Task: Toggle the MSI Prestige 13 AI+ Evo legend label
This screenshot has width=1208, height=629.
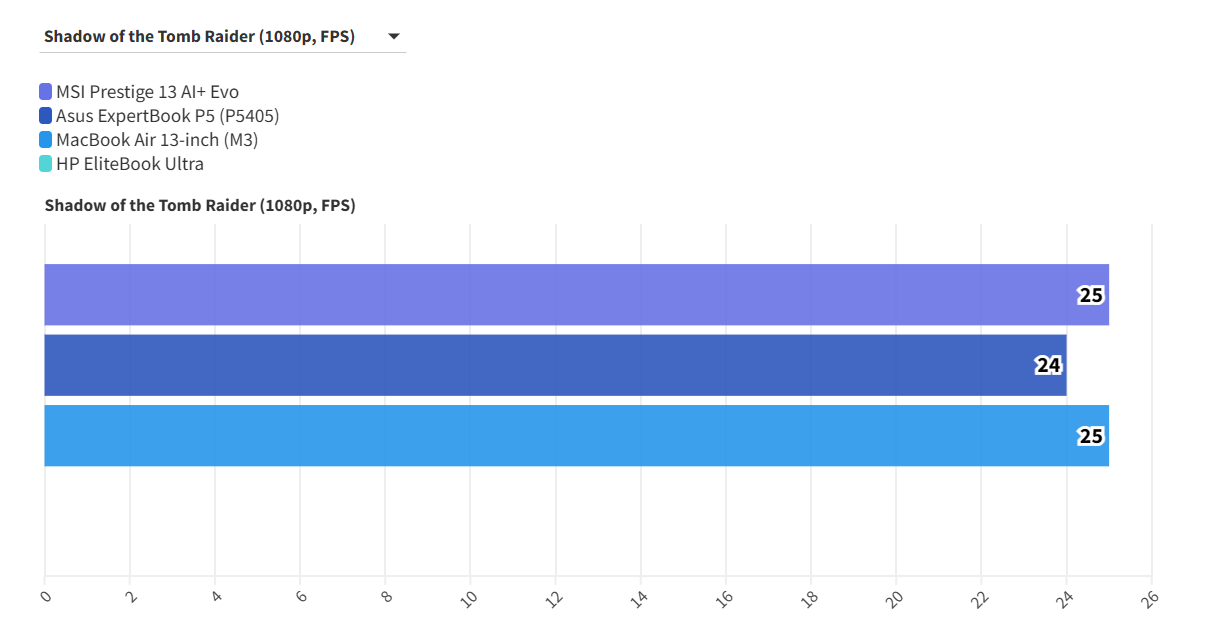Action: (x=147, y=92)
